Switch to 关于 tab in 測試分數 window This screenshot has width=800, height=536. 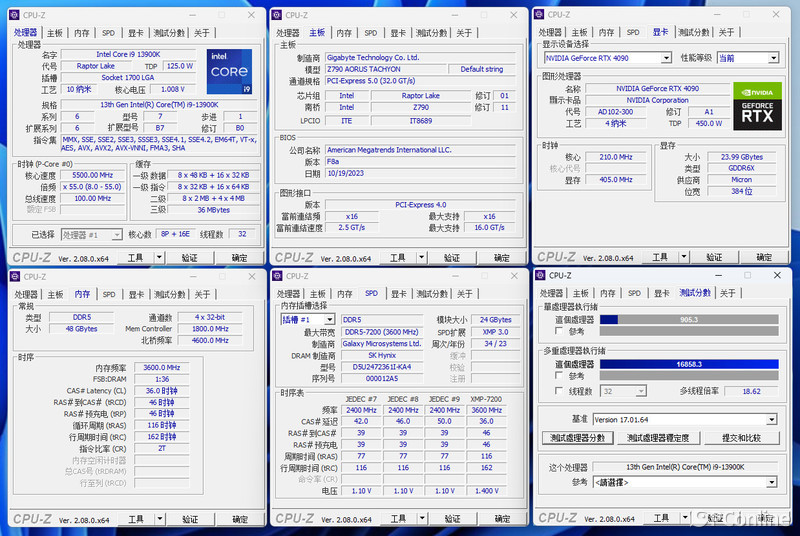click(x=728, y=293)
